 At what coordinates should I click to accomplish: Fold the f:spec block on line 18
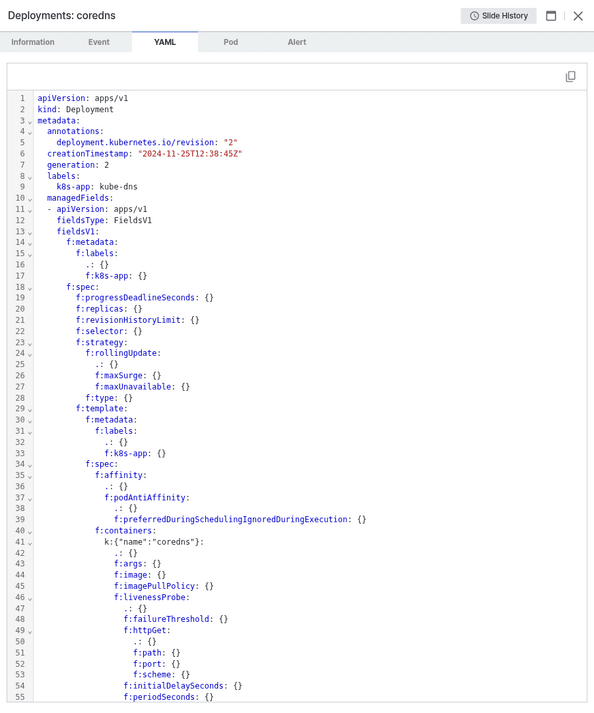click(x=30, y=288)
